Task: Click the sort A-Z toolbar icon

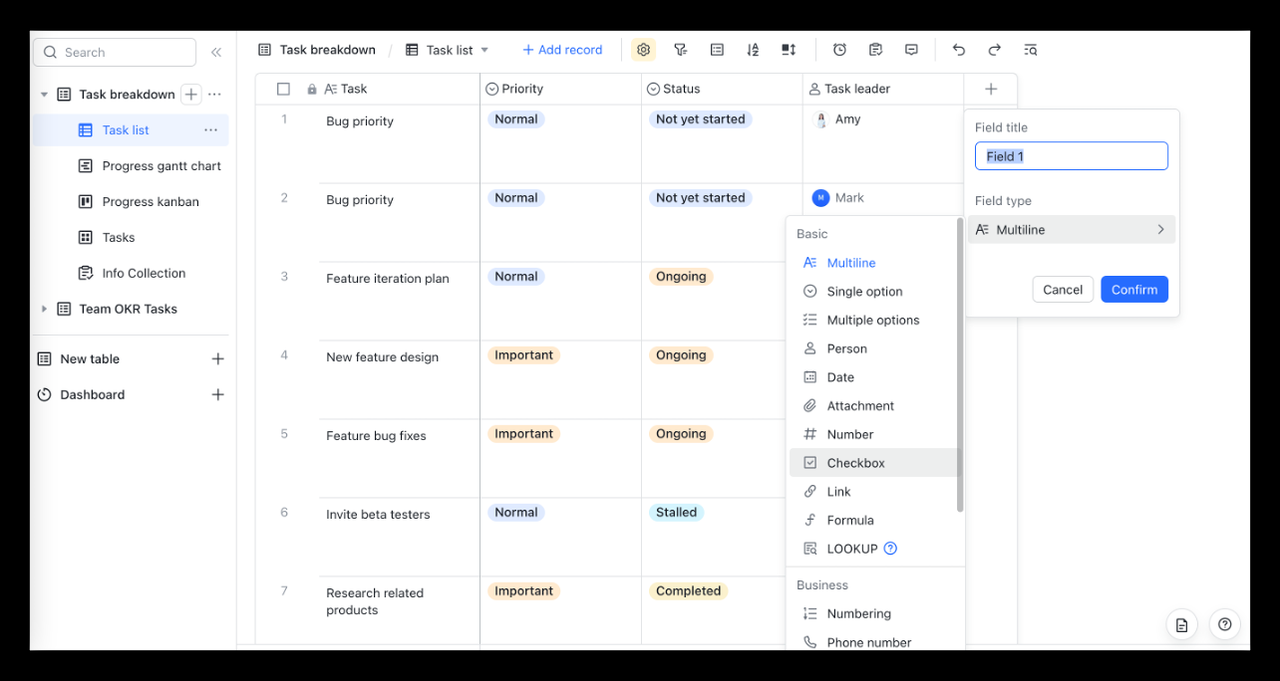Action: (753, 50)
